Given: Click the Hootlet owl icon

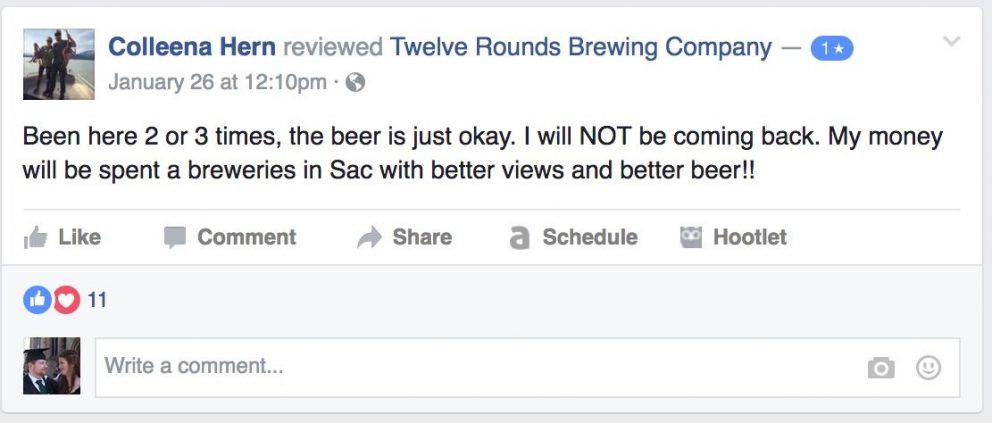Looking at the screenshot, I should (x=691, y=237).
